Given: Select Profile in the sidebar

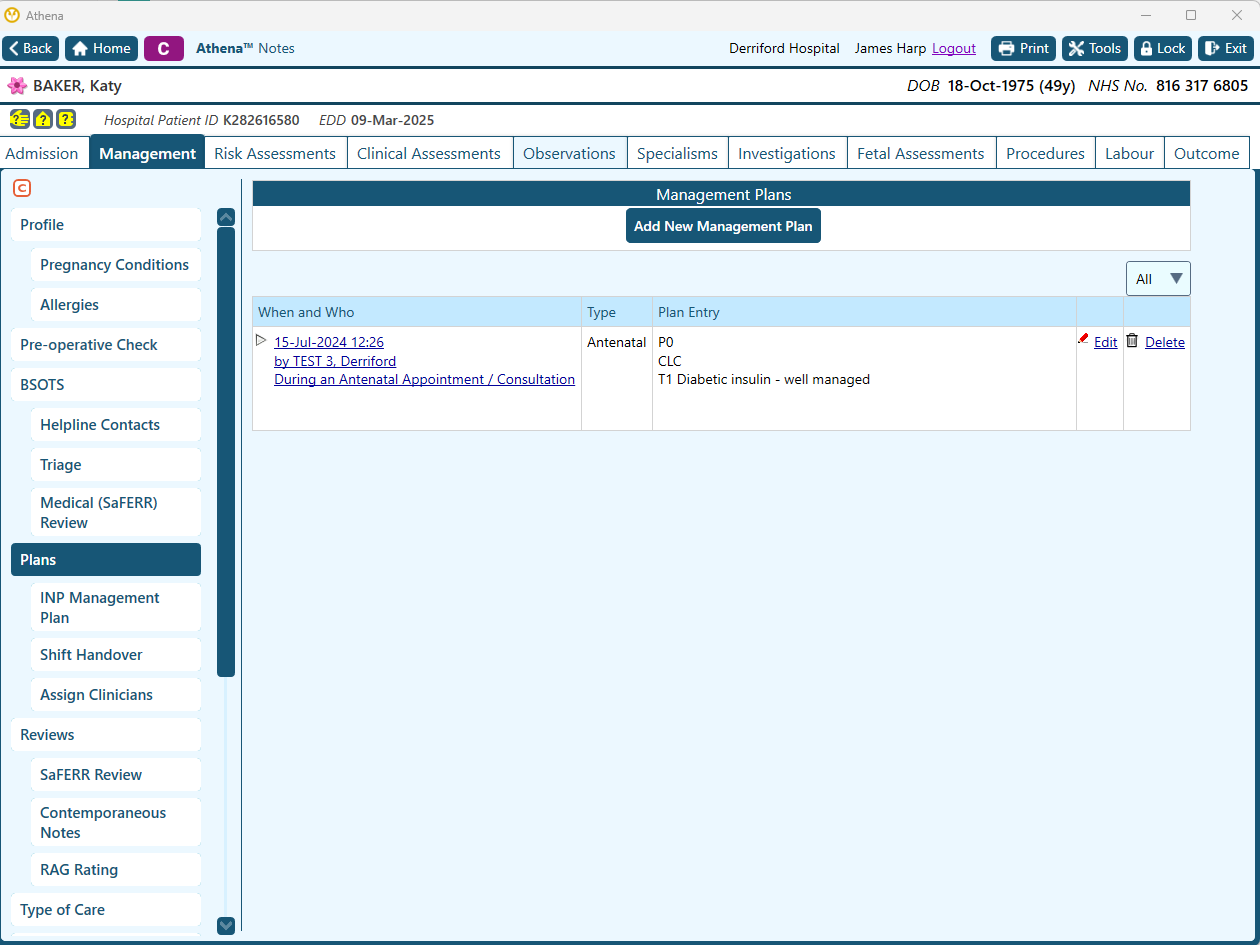Looking at the screenshot, I should pyautogui.click(x=106, y=225).
